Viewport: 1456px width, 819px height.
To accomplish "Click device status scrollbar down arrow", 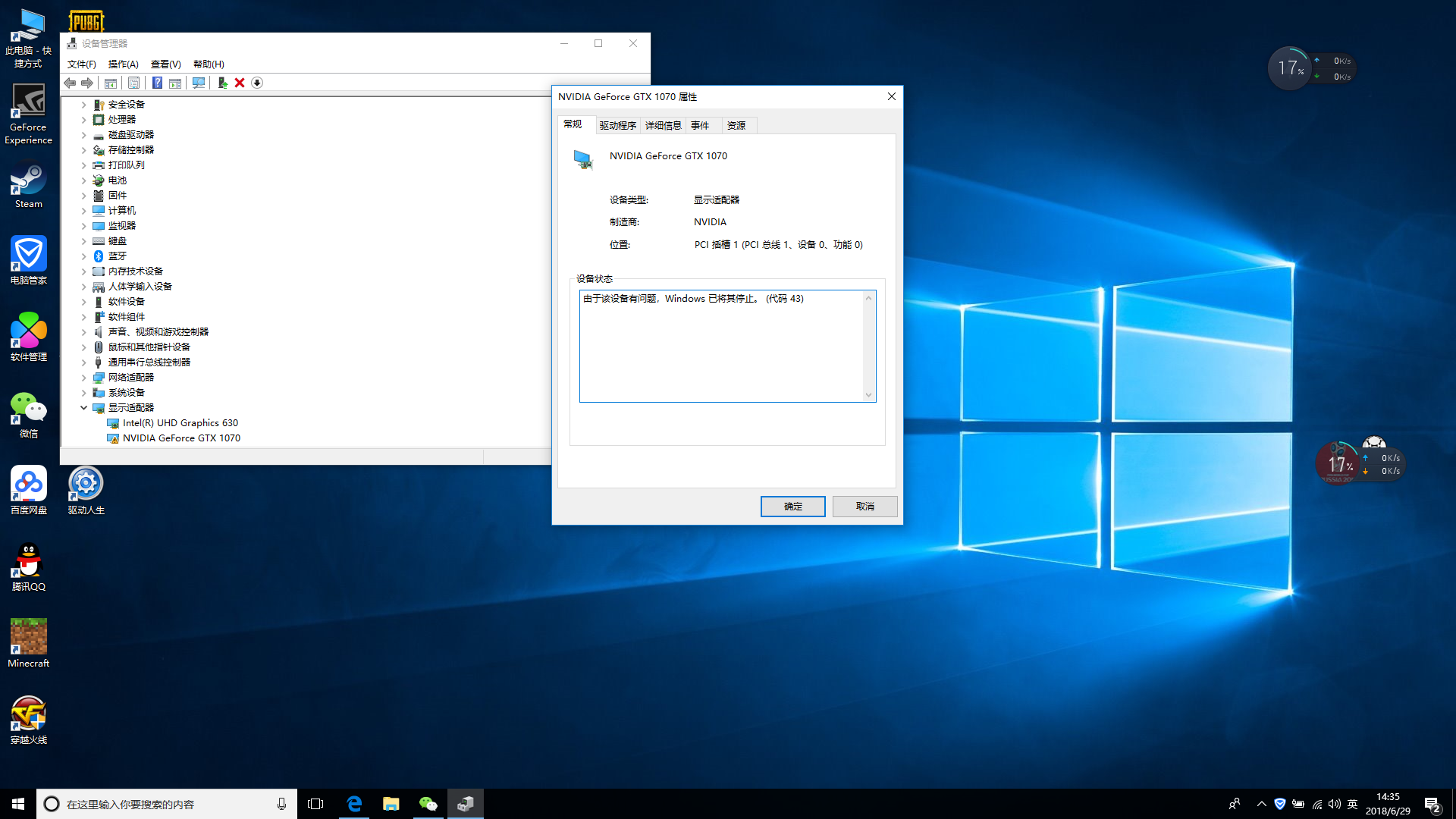I will point(869,395).
